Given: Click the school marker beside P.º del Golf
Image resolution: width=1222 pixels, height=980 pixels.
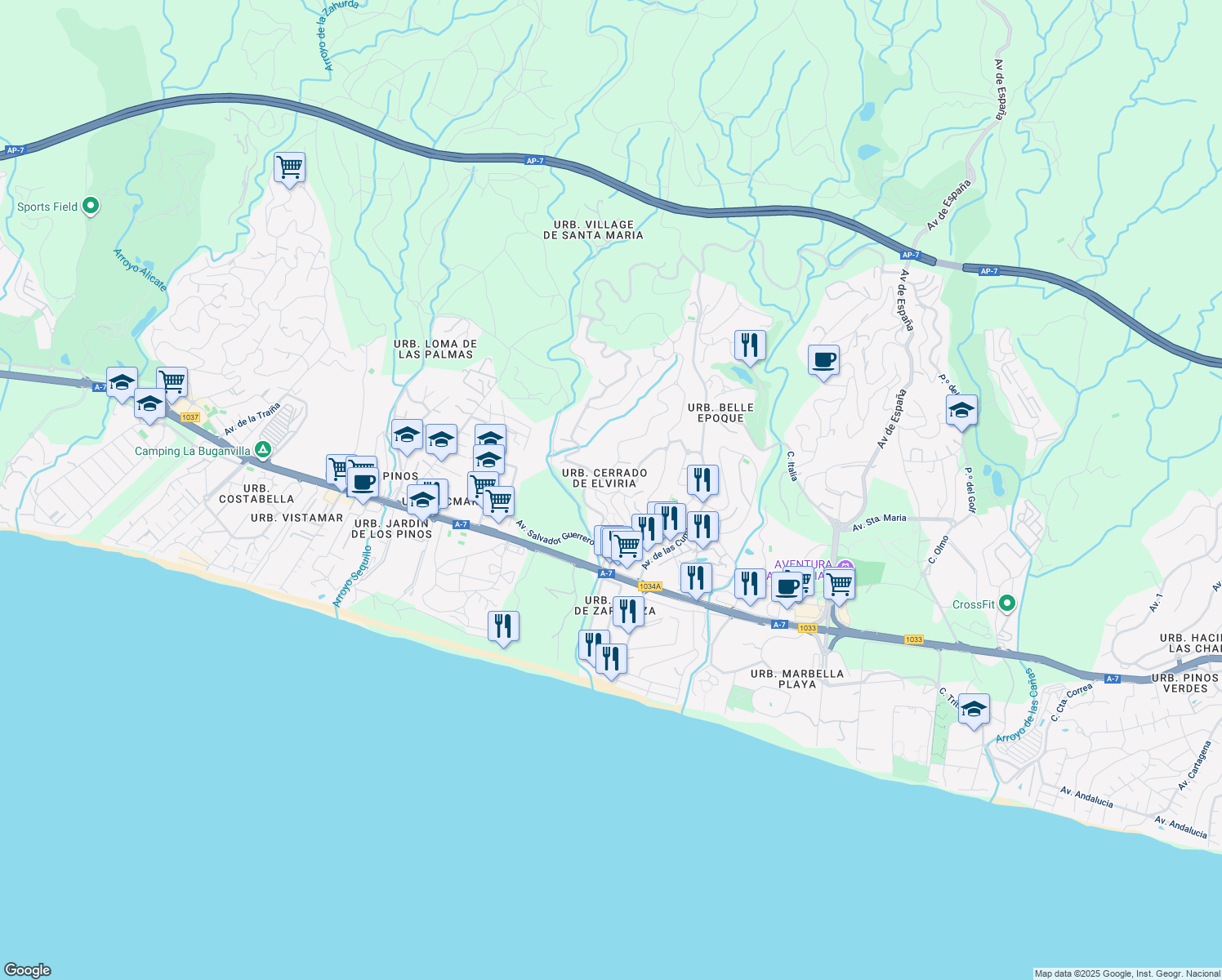Looking at the screenshot, I should pos(961,411).
